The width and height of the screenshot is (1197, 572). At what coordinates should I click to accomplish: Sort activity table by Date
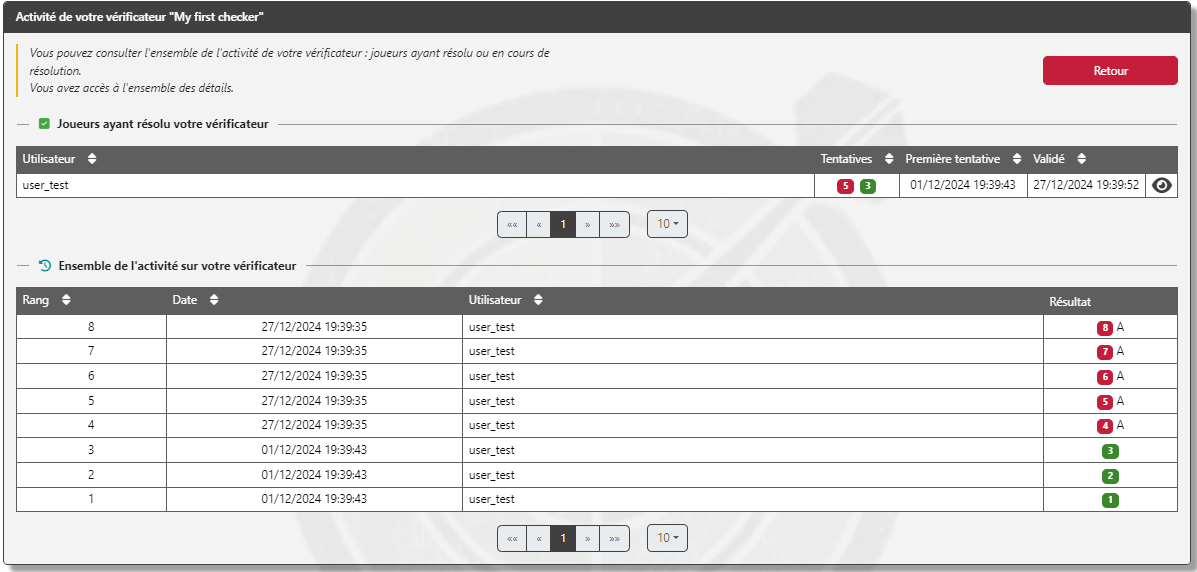[214, 300]
